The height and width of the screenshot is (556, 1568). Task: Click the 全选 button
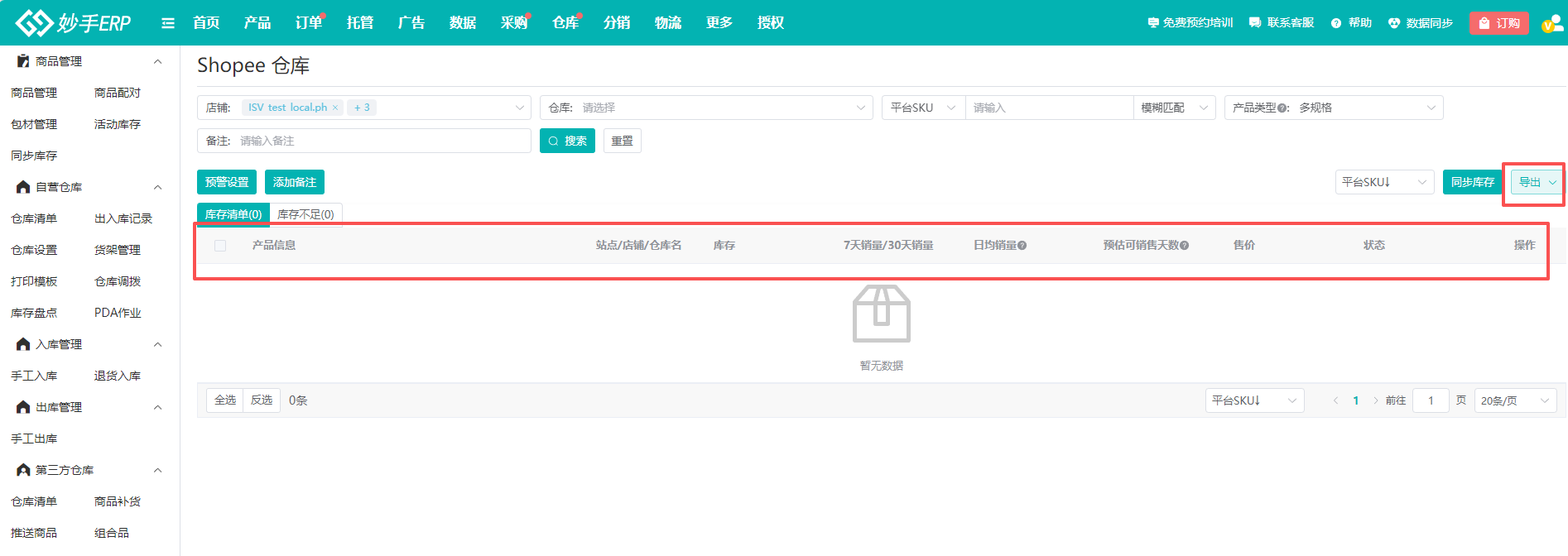pos(225,400)
